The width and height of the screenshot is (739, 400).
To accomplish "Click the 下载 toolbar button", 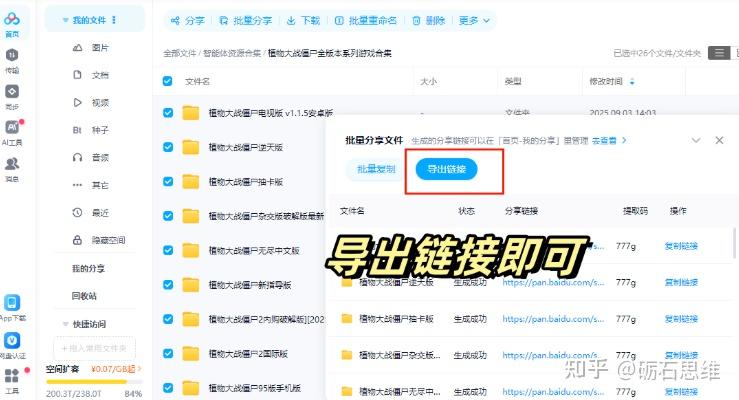I will pos(303,20).
